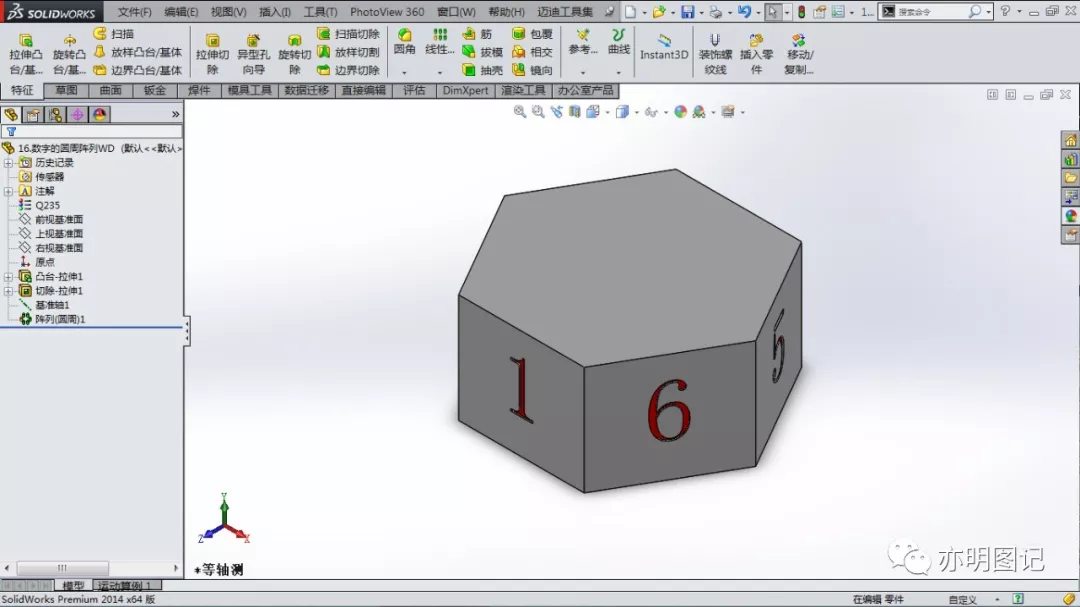Expand more manager tabs chevron (»)
Screen dimensions: 1080x607
[x=176, y=114]
